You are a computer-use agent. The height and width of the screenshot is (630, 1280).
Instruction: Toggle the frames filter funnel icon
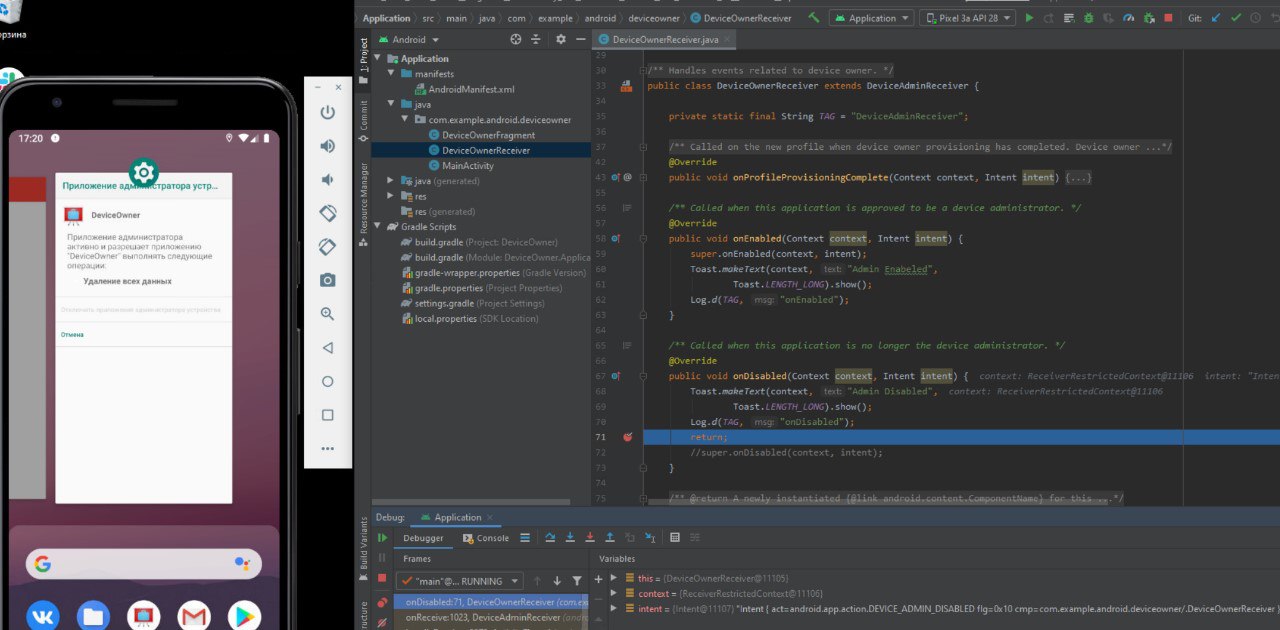(x=577, y=581)
